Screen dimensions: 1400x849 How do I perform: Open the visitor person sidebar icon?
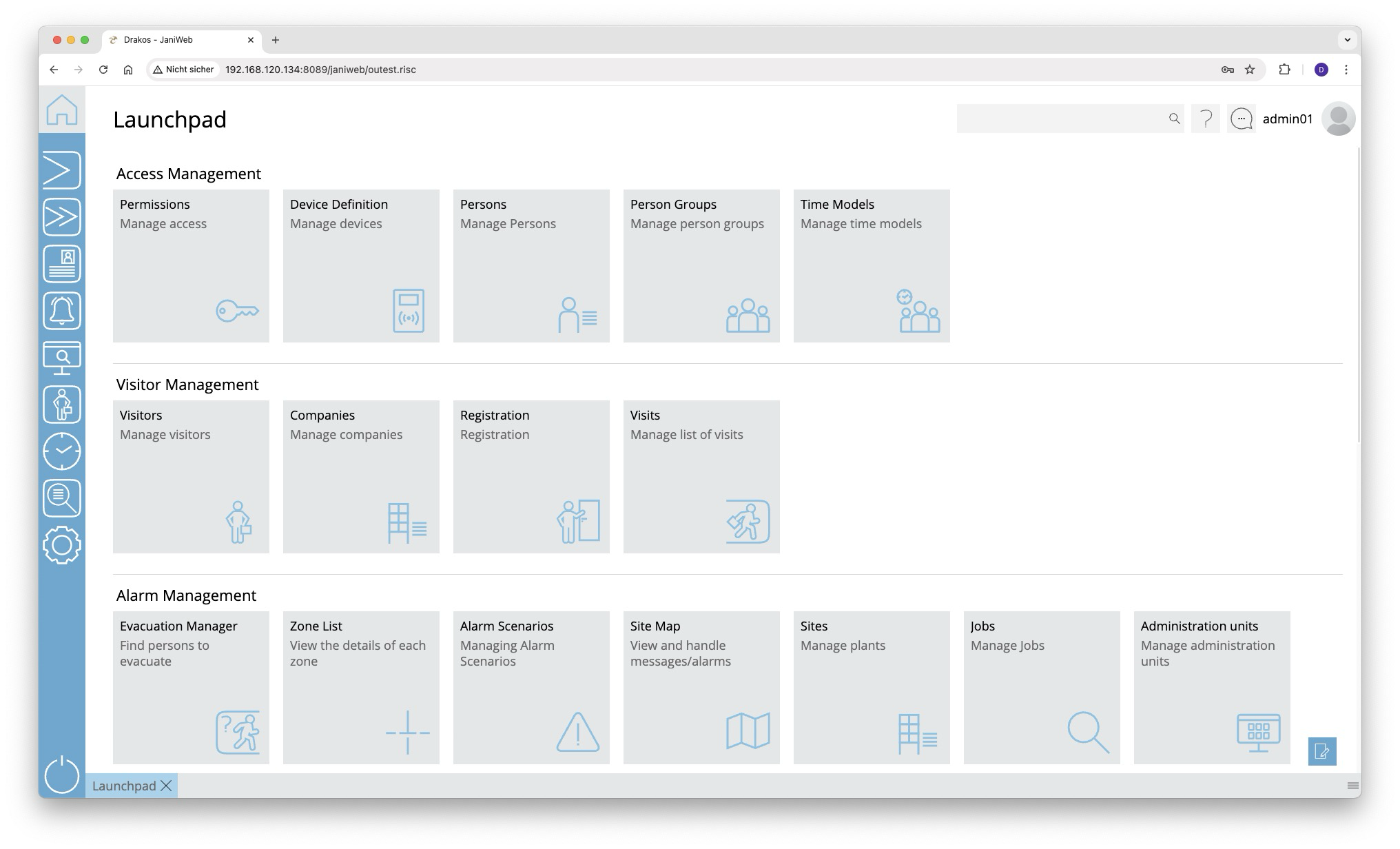pyautogui.click(x=62, y=405)
